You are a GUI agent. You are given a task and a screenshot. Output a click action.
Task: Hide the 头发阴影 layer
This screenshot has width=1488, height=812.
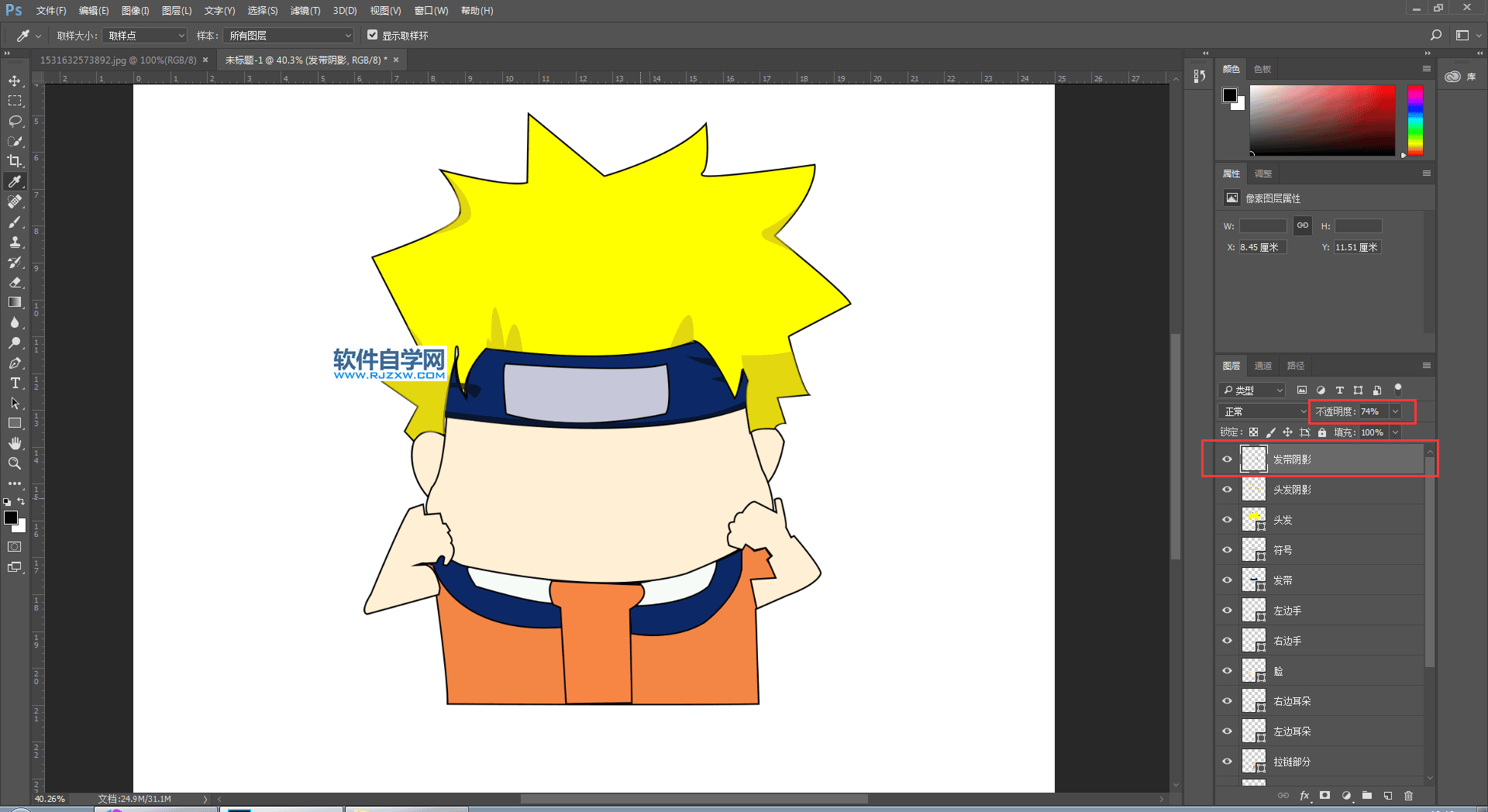1227,490
